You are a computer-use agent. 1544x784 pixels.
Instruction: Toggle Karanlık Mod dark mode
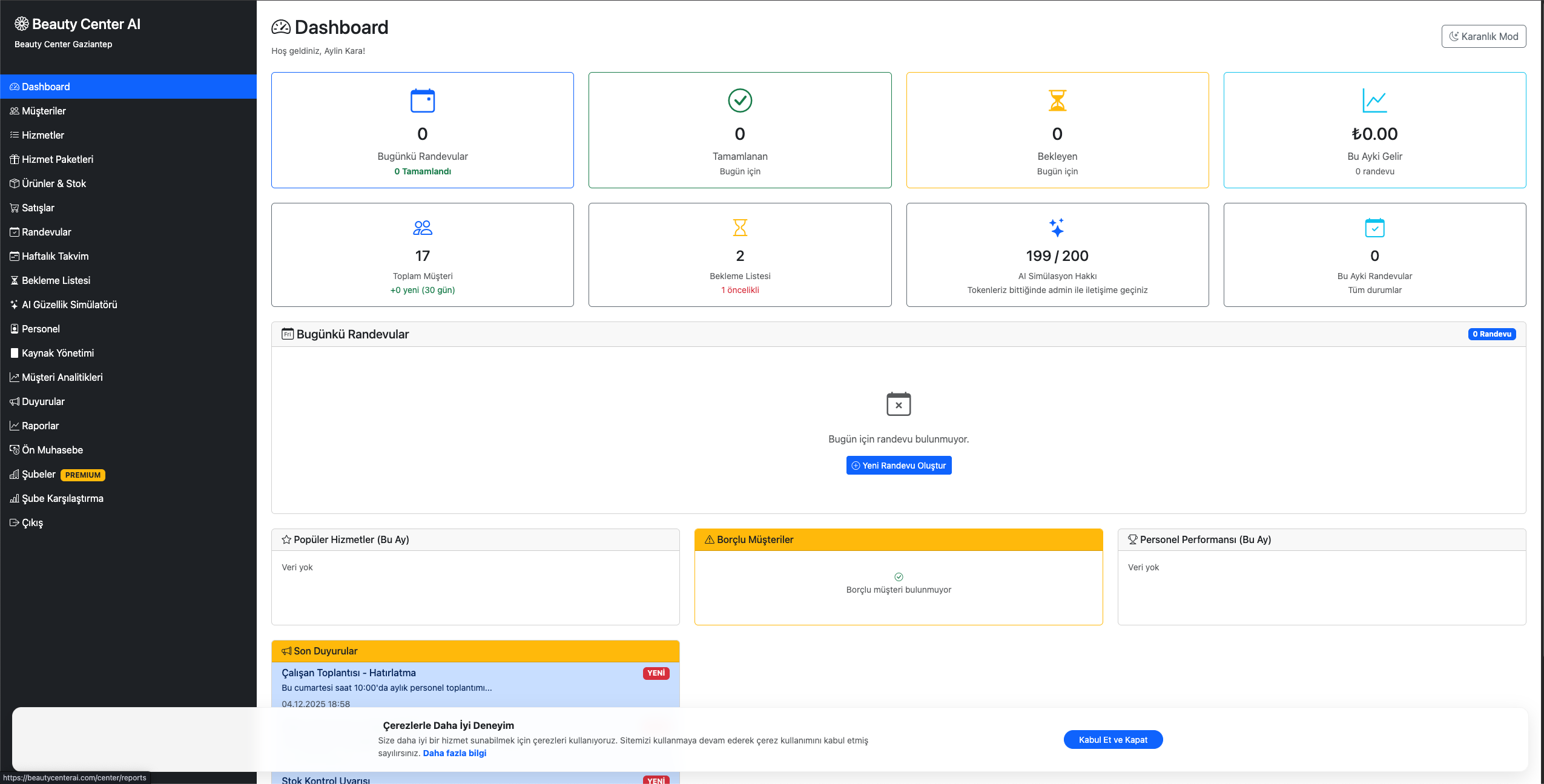coord(1483,36)
